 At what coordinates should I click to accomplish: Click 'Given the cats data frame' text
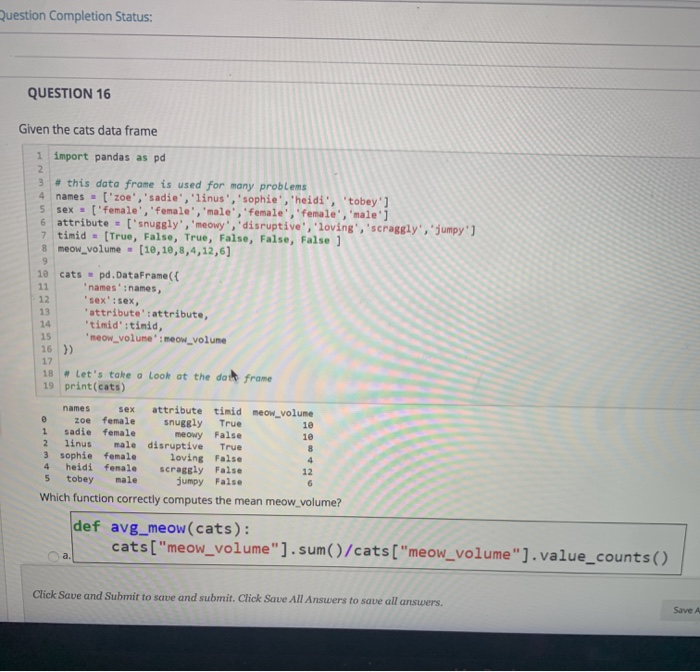pos(88,130)
